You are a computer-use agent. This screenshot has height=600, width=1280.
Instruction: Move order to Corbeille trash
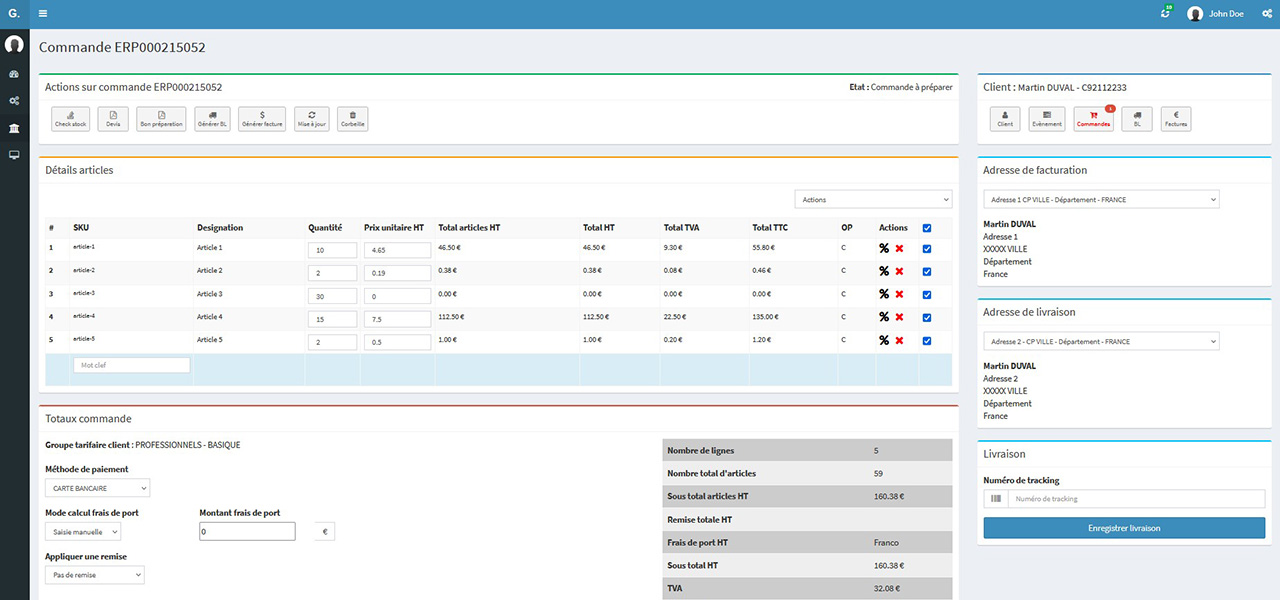[x=352, y=119]
